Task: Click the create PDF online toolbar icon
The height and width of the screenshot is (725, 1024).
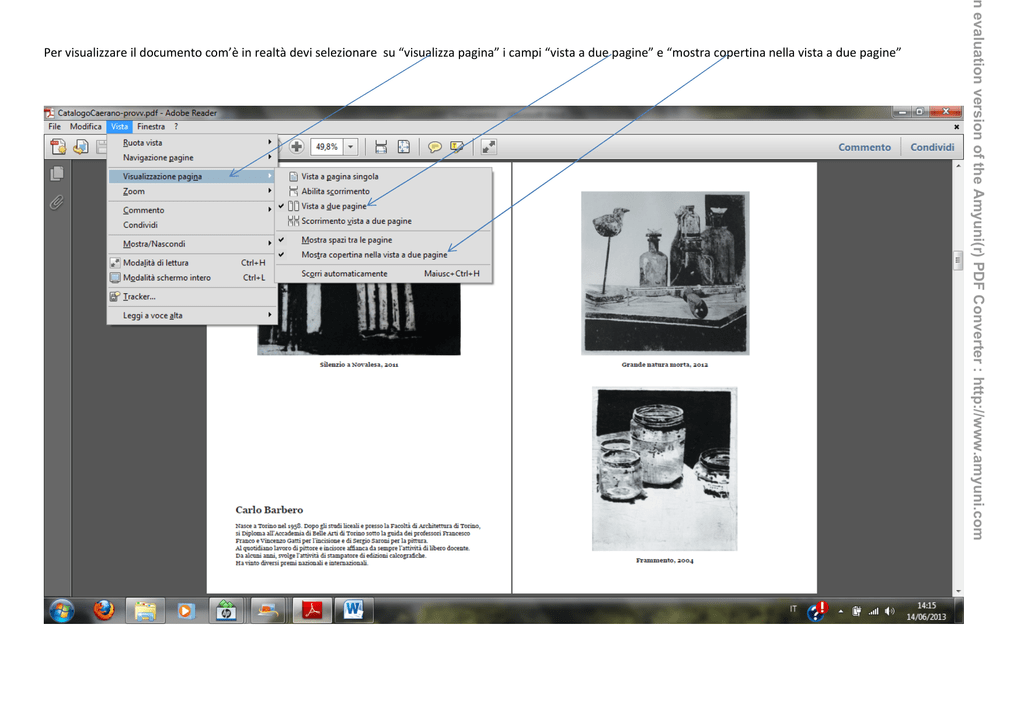Action: click(x=58, y=147)
